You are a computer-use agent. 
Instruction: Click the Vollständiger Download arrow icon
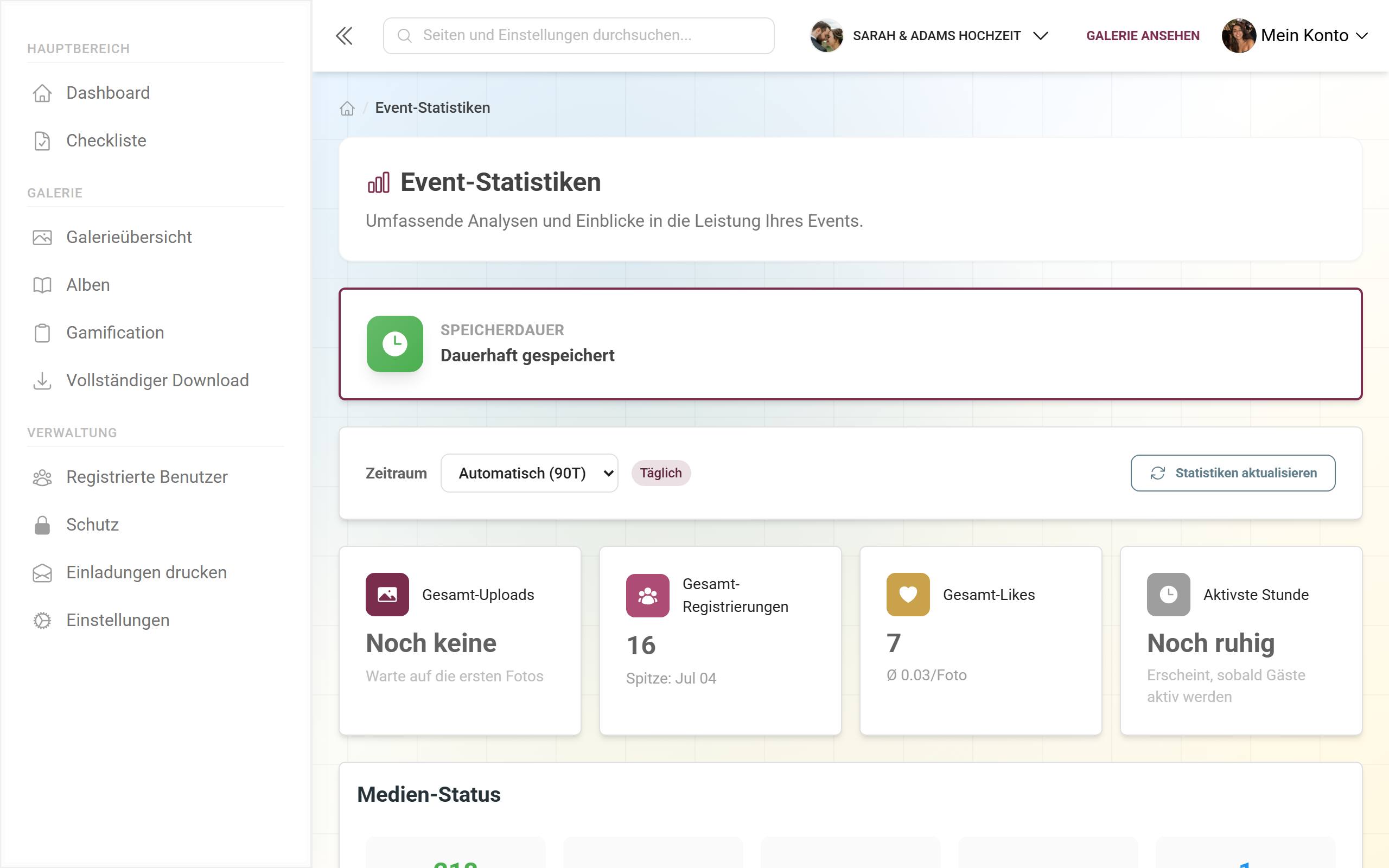point(42,381)
